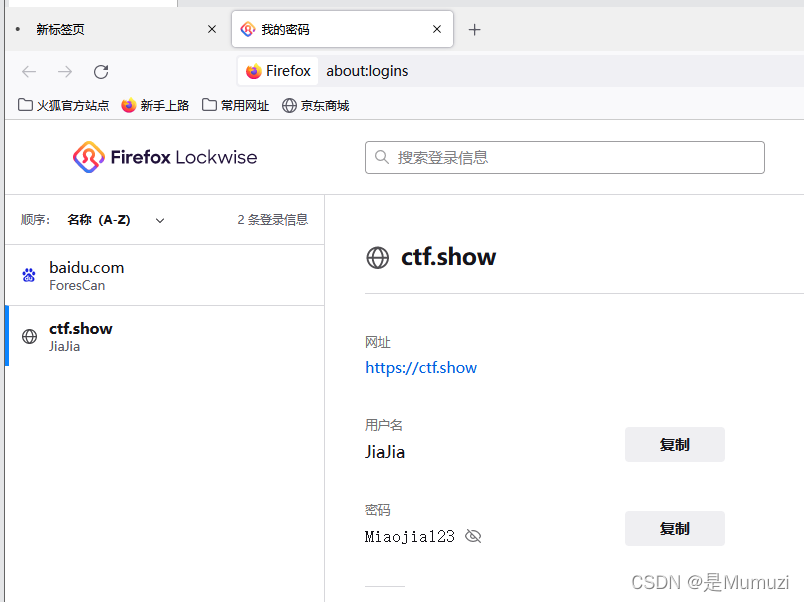Viewport: 804px width, 602px height.
Task: Click the ctf.show globe icon
Action: pyautogui.click(x=377, y=257)
